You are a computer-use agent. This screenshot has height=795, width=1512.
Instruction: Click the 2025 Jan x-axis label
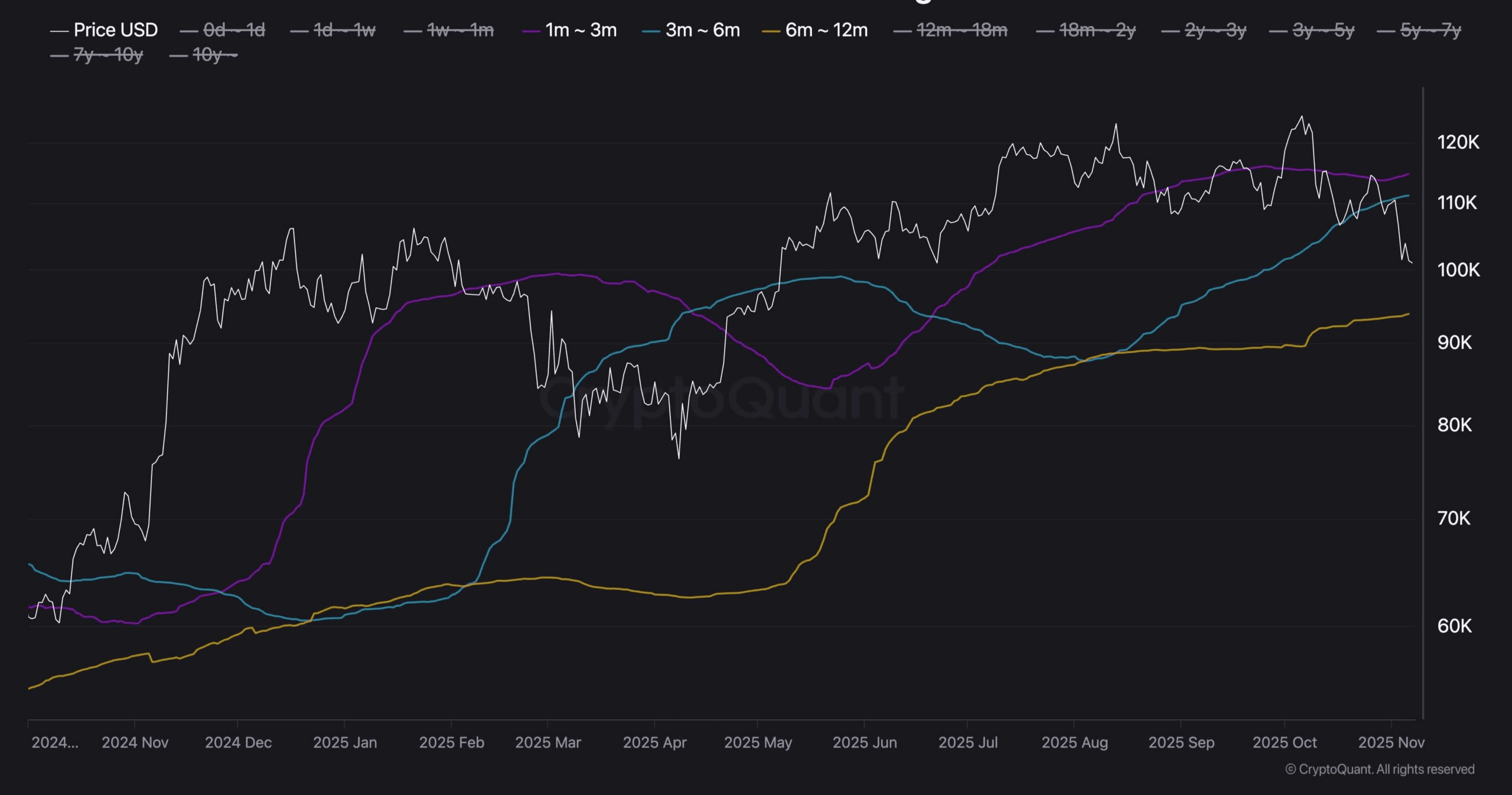(345, 742)
